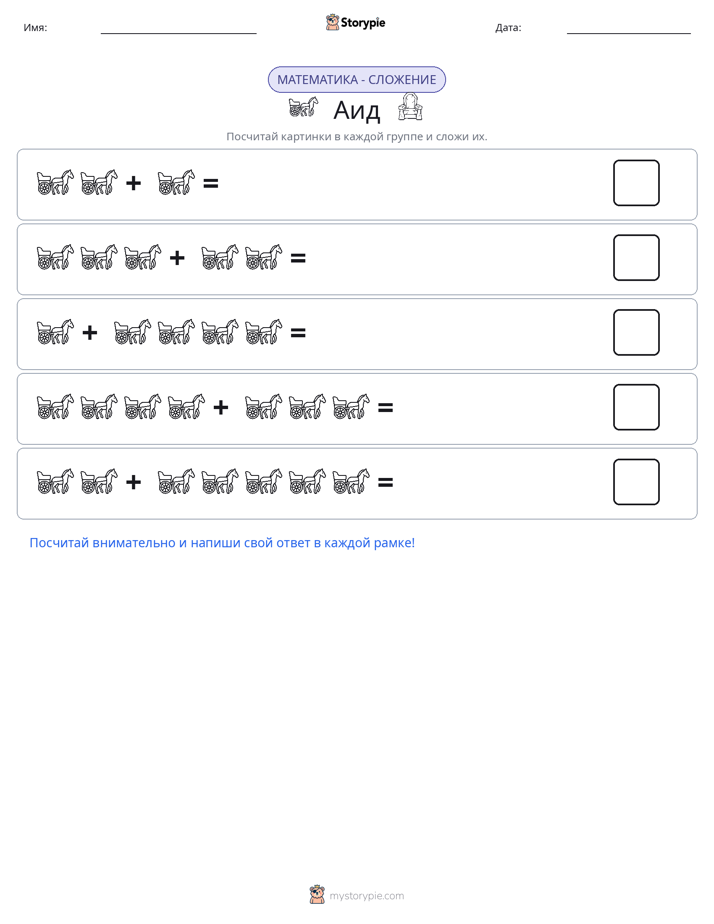Click the МАТЕМАТИКА - СЛОЖЕНИЕ badge
The image size is (714, 924).
357,80
